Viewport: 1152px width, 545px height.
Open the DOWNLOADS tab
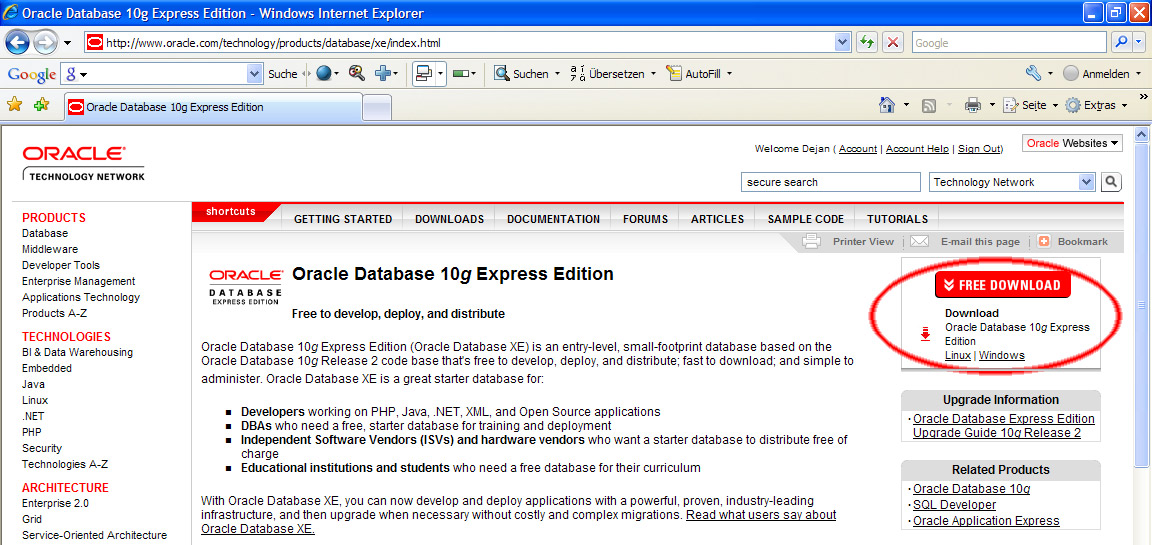click(449, 219)
